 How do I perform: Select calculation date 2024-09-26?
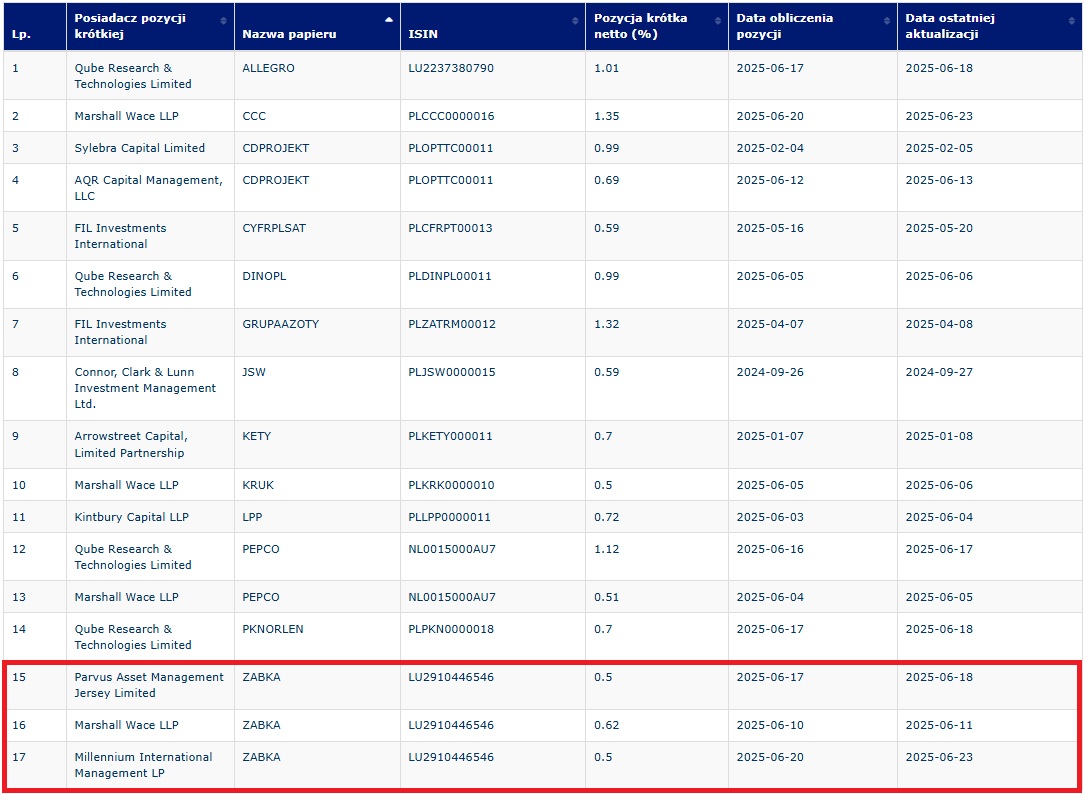[x=769, y=372]
